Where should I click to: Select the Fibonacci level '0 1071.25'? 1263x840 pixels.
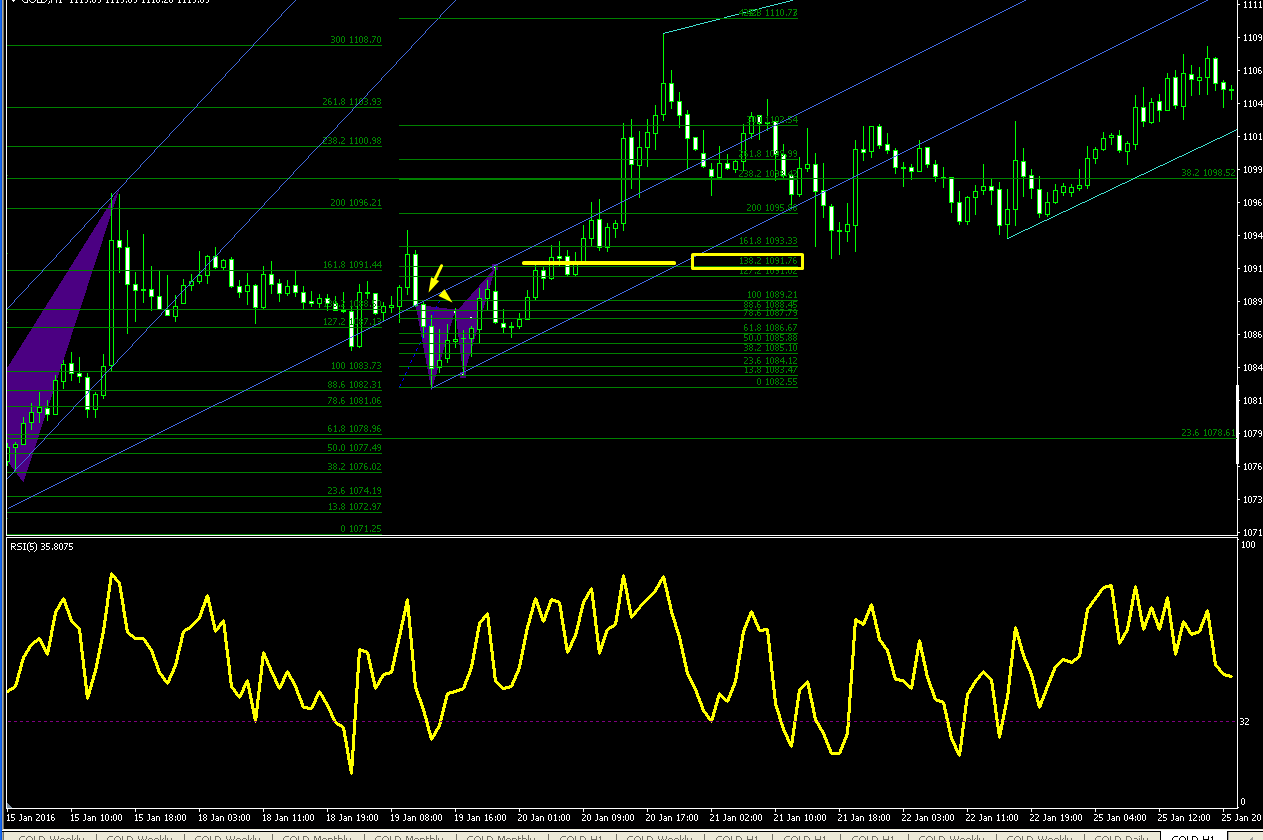(361, 528)
